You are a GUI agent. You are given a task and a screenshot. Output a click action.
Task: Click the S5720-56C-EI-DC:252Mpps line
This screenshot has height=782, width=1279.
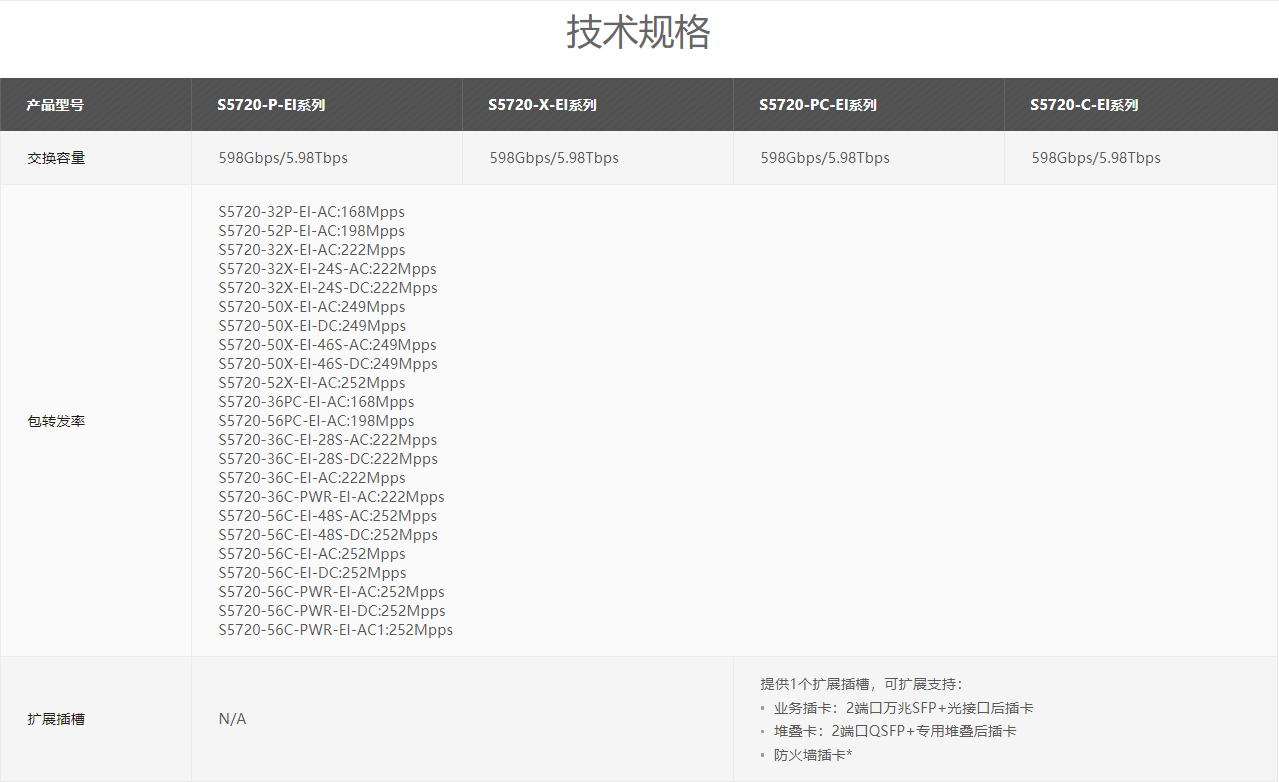click(x=312, y=573)
